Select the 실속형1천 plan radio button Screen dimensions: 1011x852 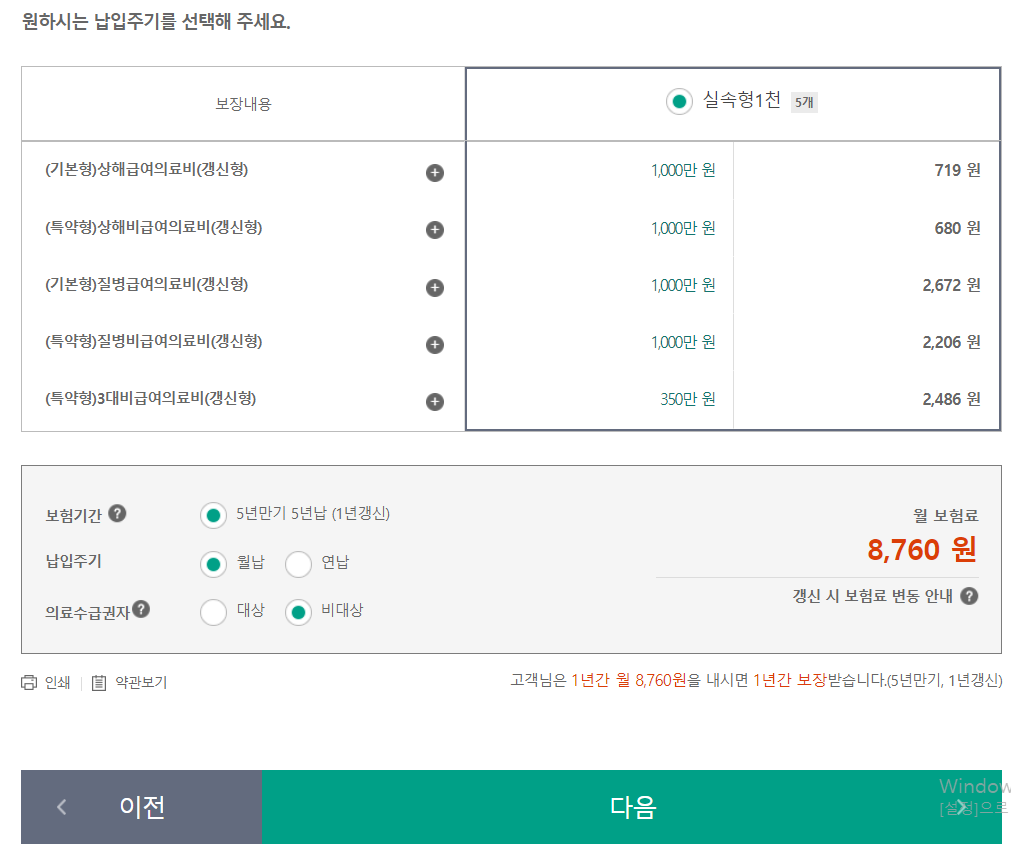679,101
